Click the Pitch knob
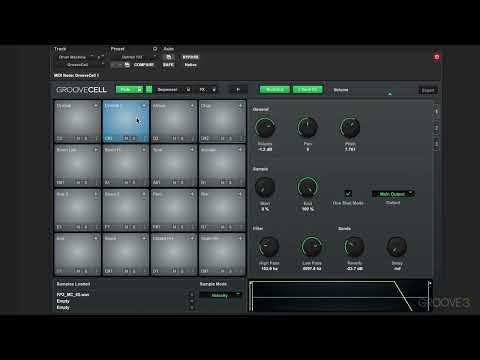The height and width of the screenshot is (360, 480). pos(350,127)
